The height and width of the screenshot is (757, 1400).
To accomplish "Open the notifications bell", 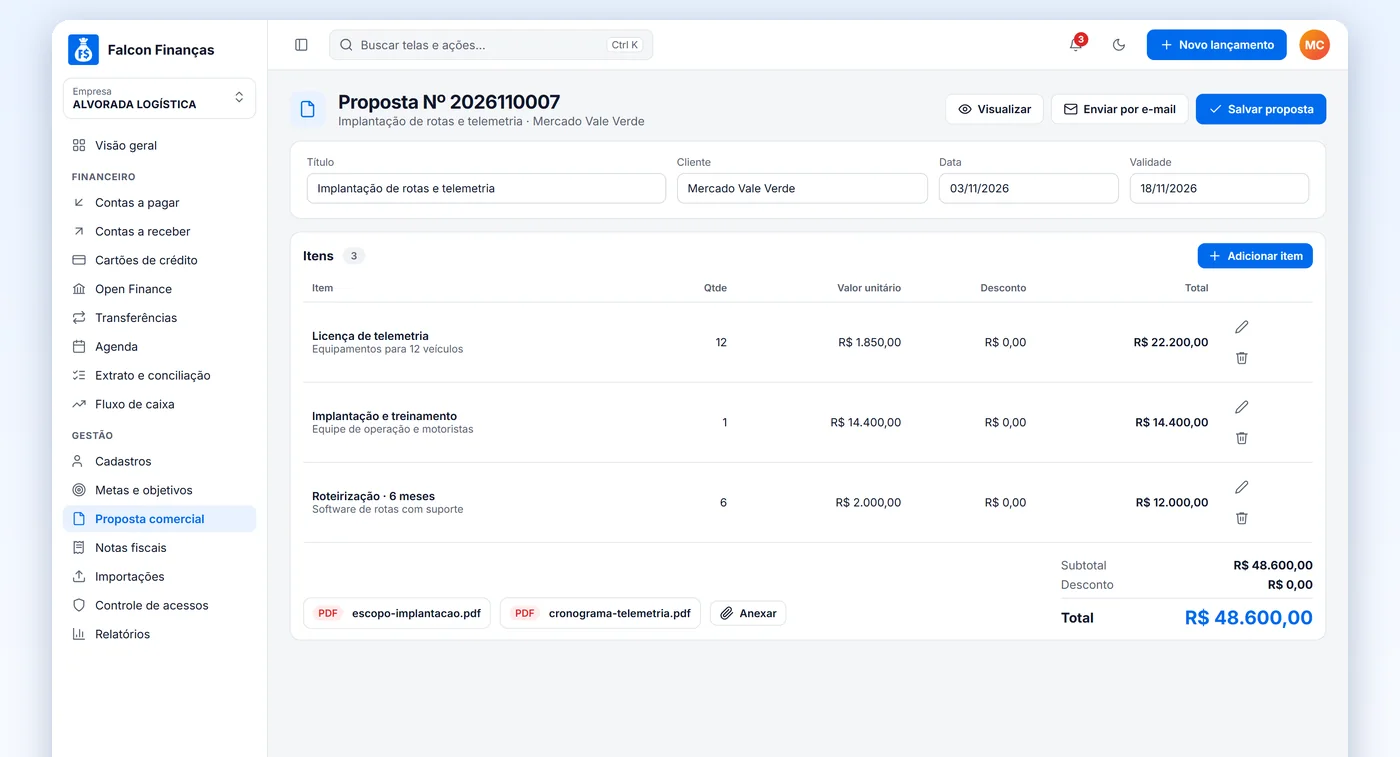I will pyautogui.click(x=1076, y=45).
